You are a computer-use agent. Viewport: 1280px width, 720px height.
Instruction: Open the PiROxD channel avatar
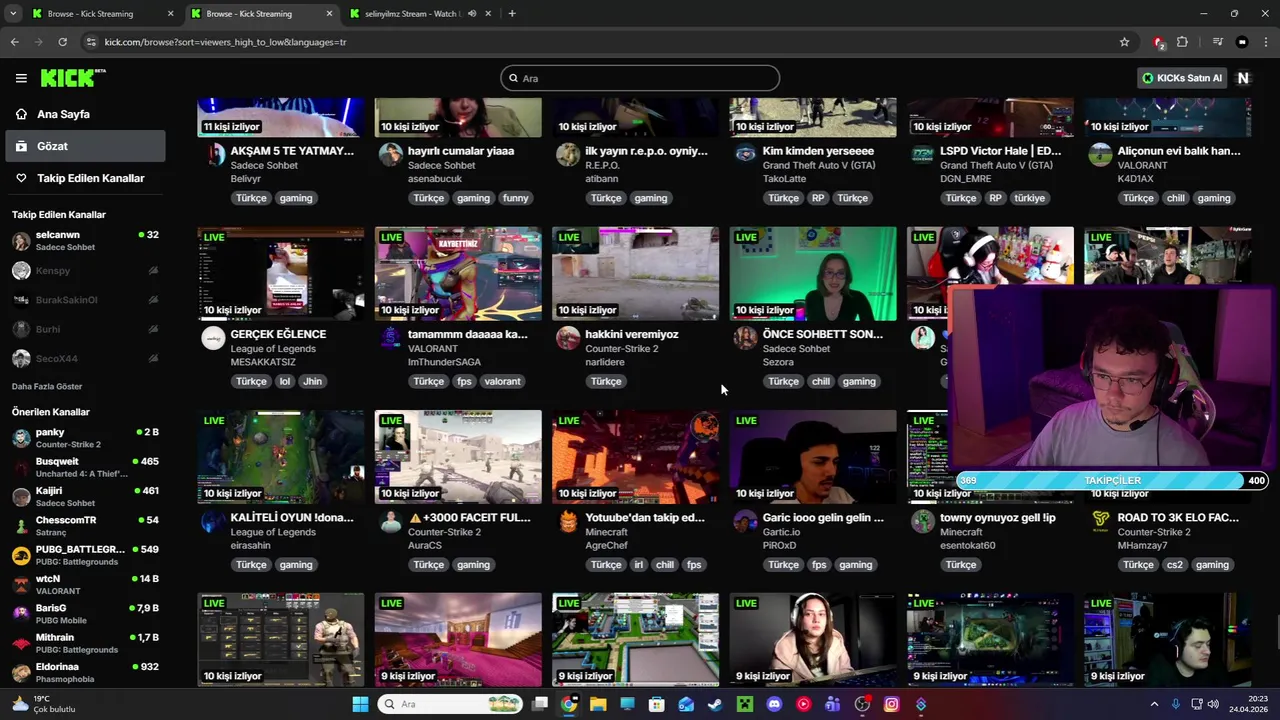pyautogui.click(x=745, y=521)
